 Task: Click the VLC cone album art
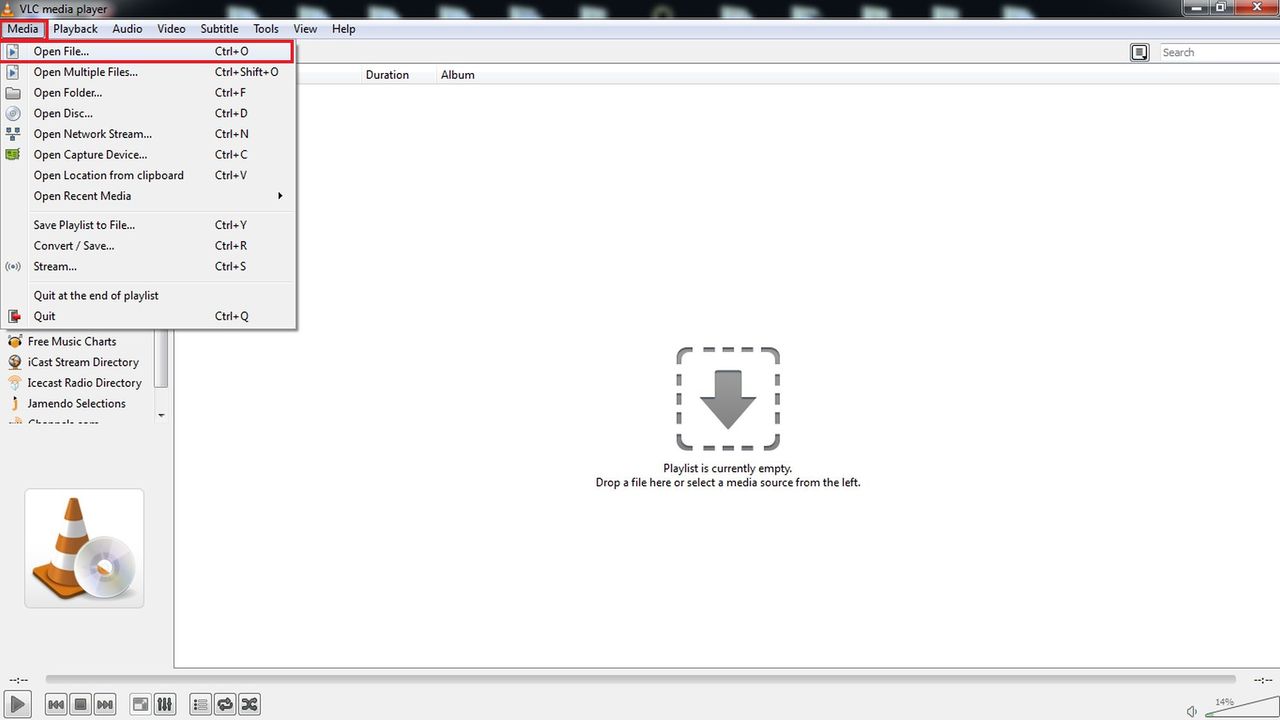(x=84, y=548)
